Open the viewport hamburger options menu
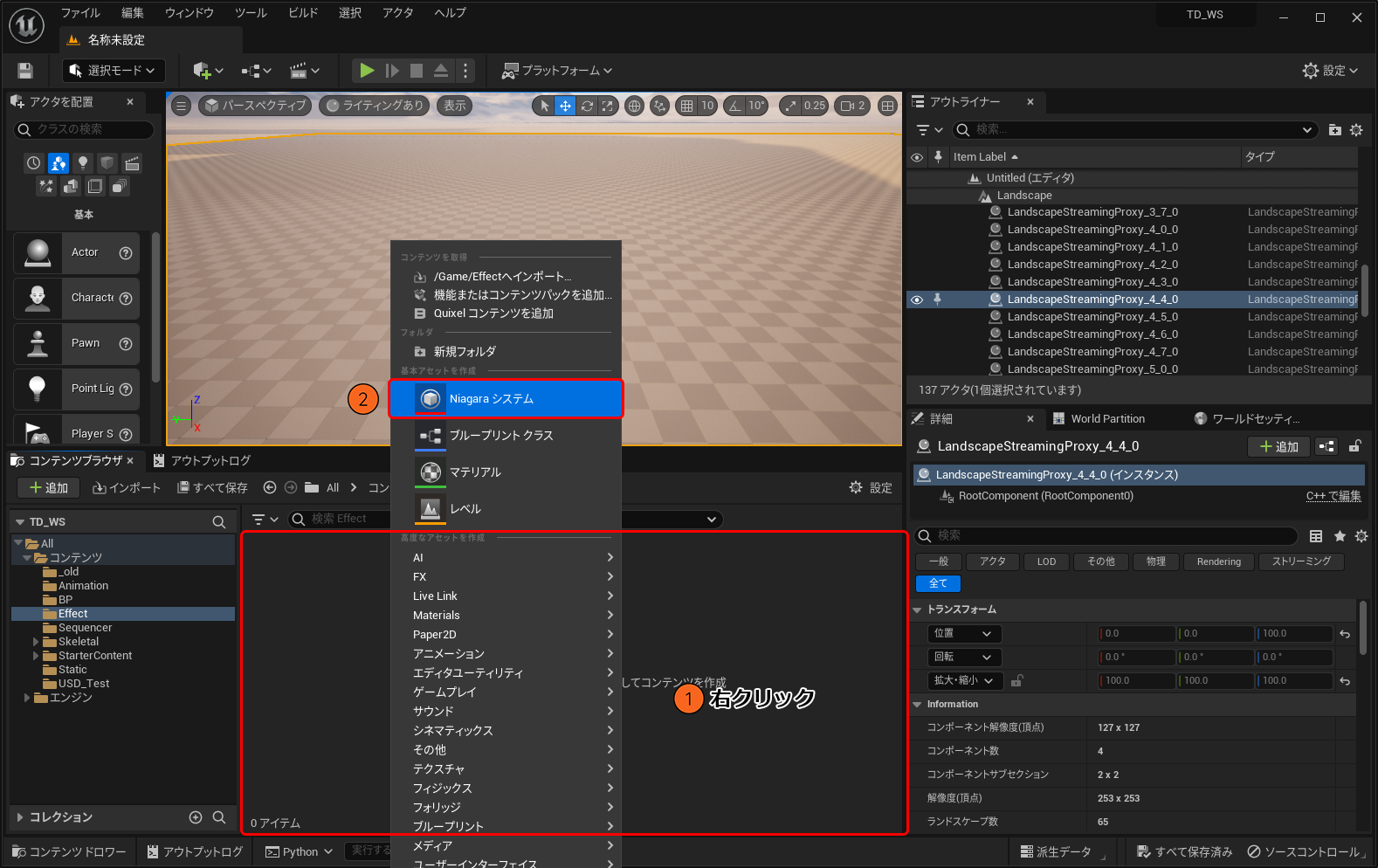The image size is (1378, 868). (x=181, y=106)
